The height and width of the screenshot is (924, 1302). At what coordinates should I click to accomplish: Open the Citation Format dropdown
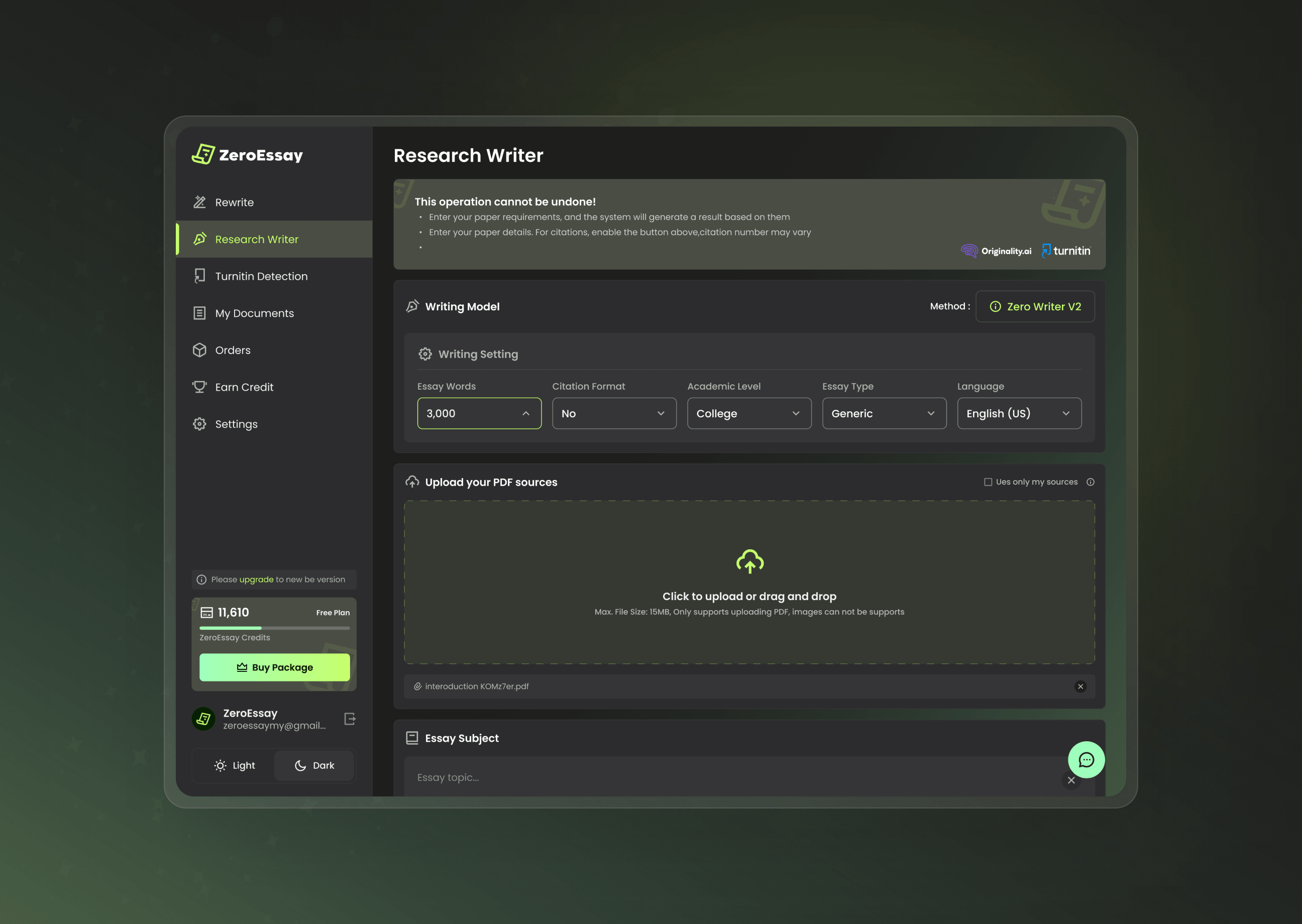click(x=614, y=413)
